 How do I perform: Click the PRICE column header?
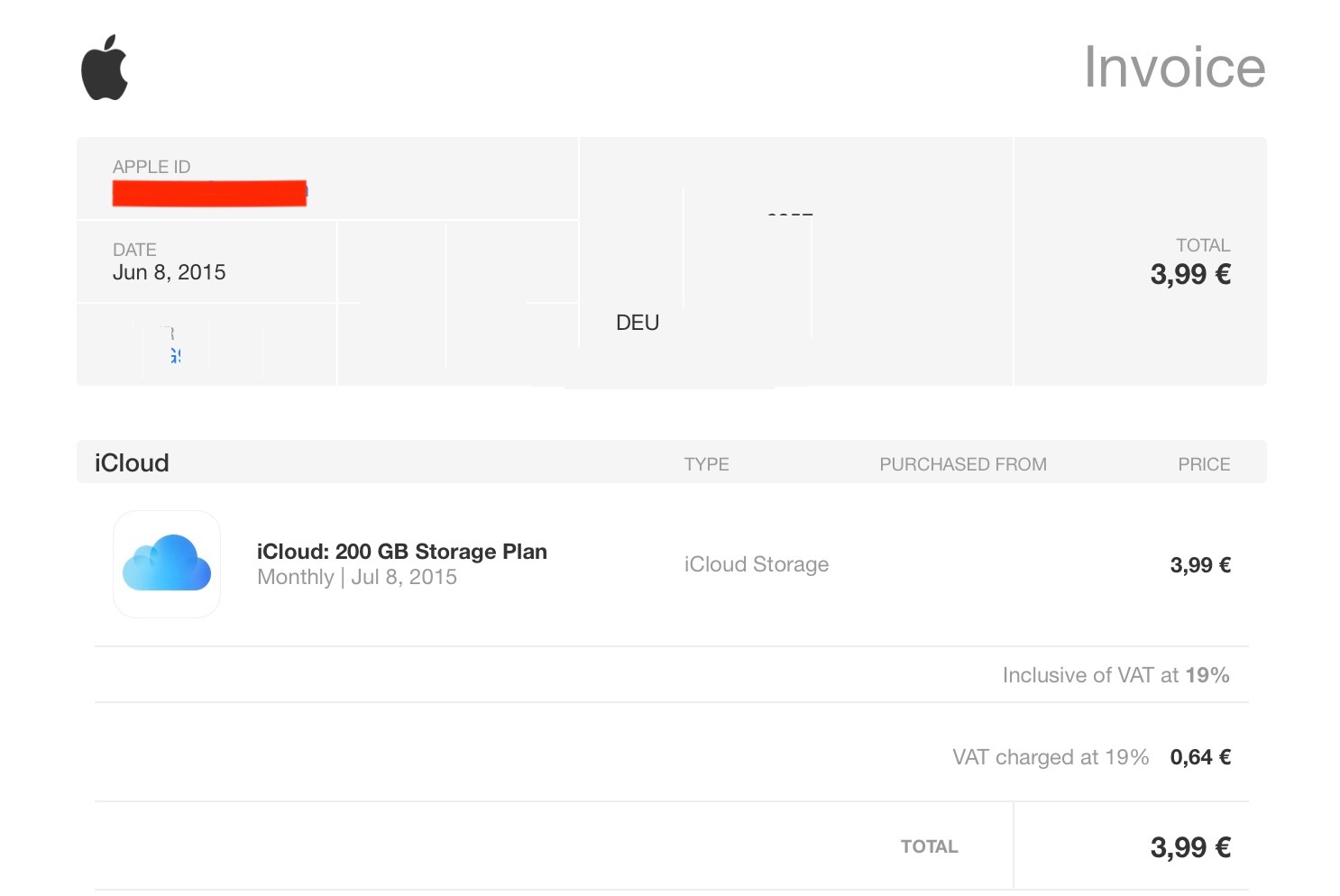tap(1204, 464)
